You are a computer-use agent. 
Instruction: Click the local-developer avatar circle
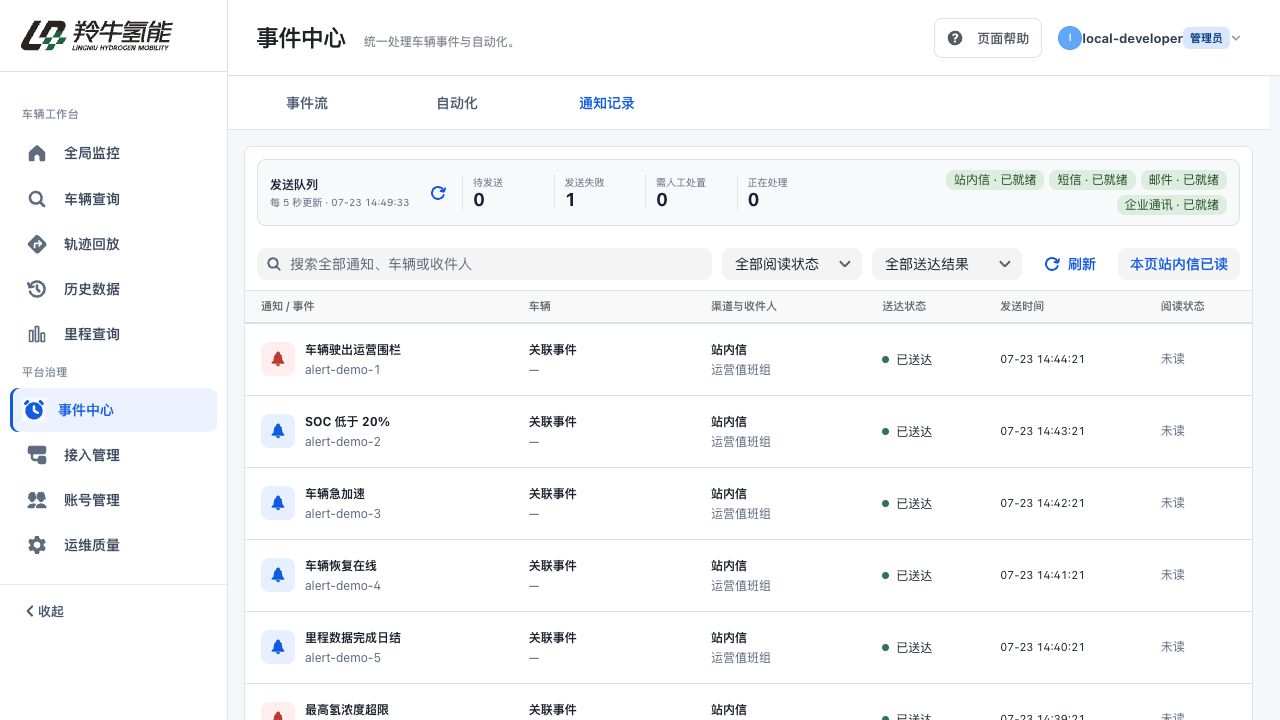pyautogui.click(x=1070, y=38)
